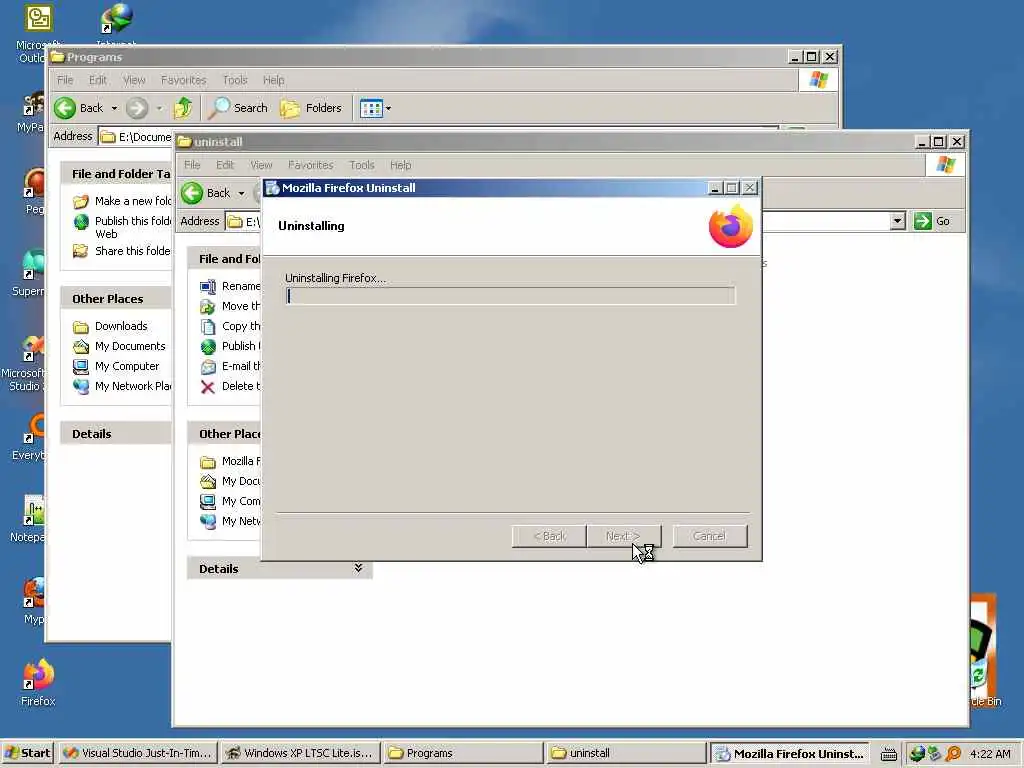Open Favorites menu in uninstall window
This screenshot has height=768, width=1024.
coord(311,165)
